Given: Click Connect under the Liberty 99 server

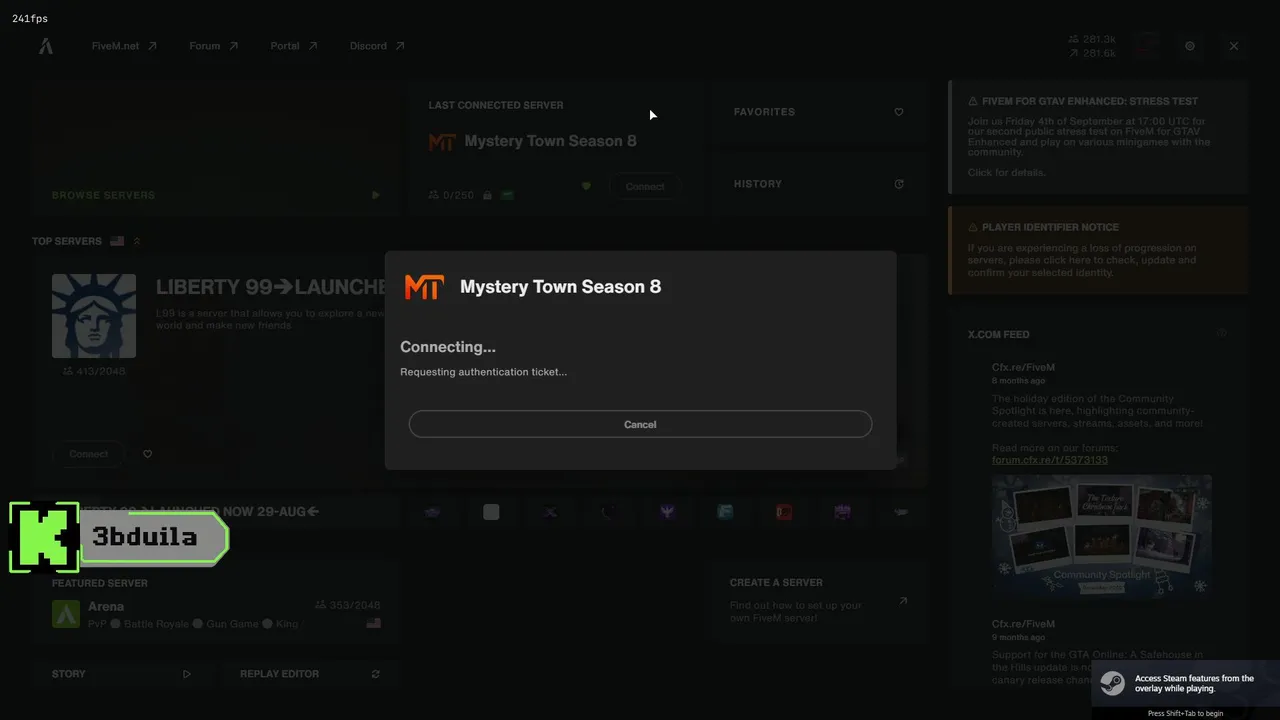Looking at the screenshot, I should pyautogui.click(x=89, y=454).
